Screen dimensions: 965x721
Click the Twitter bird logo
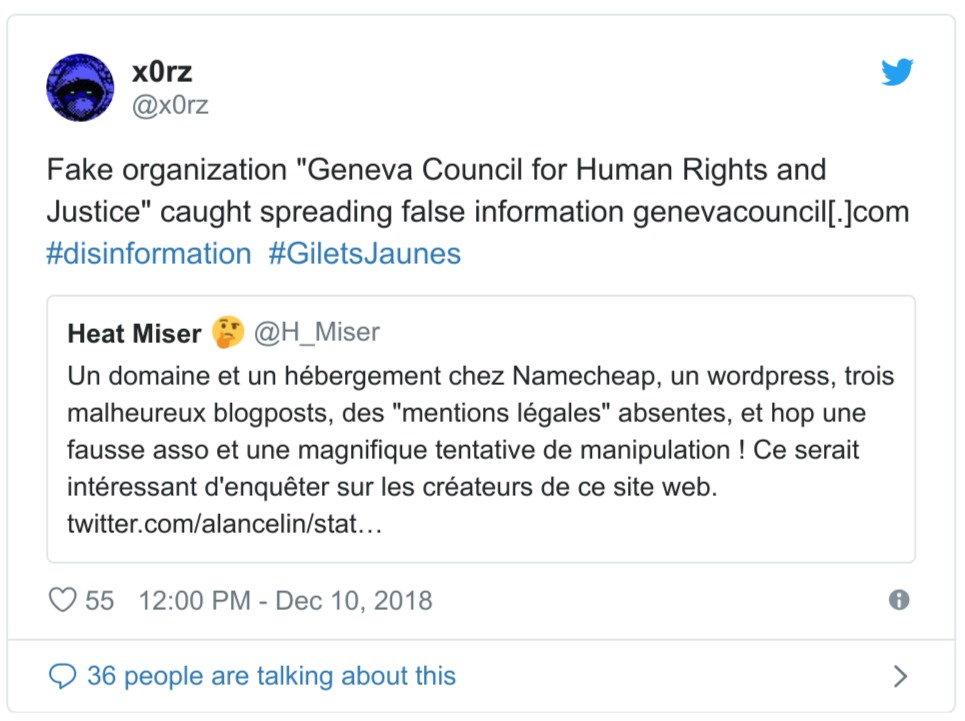coord(897,73)
